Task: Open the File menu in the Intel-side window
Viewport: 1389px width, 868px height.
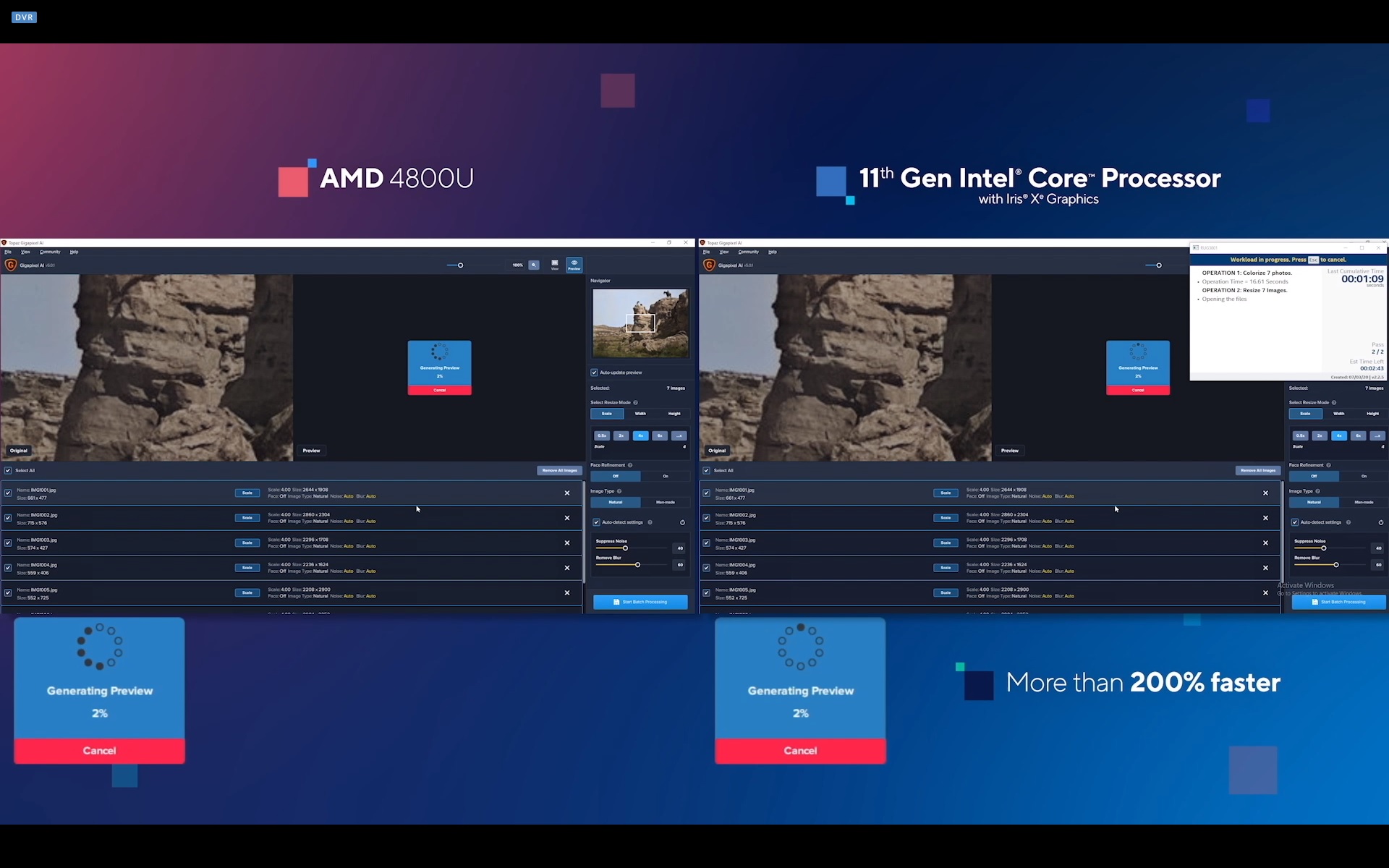Action: click(707, 252)
